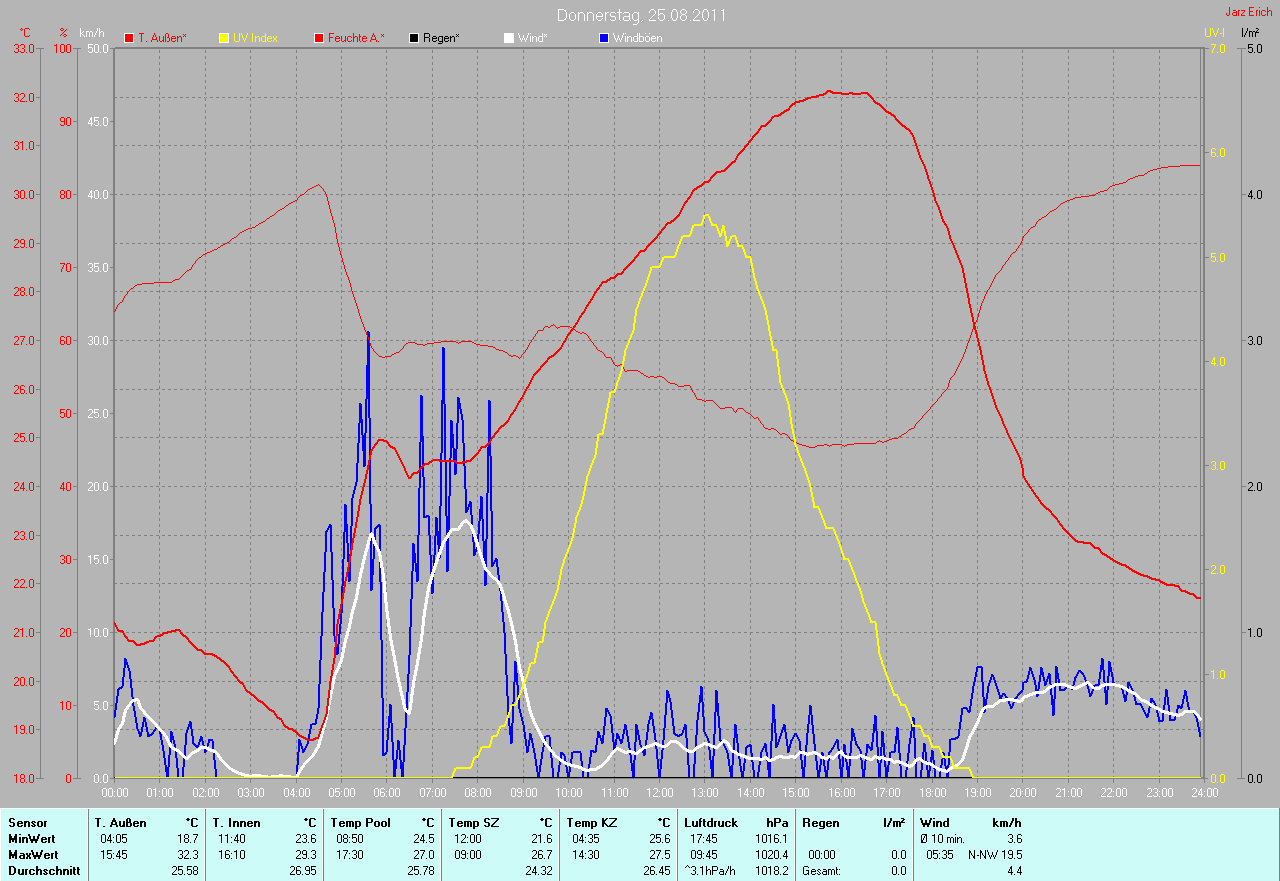Click the "MaxWert" row header
1280x881 pixels.
click(33, 855)
